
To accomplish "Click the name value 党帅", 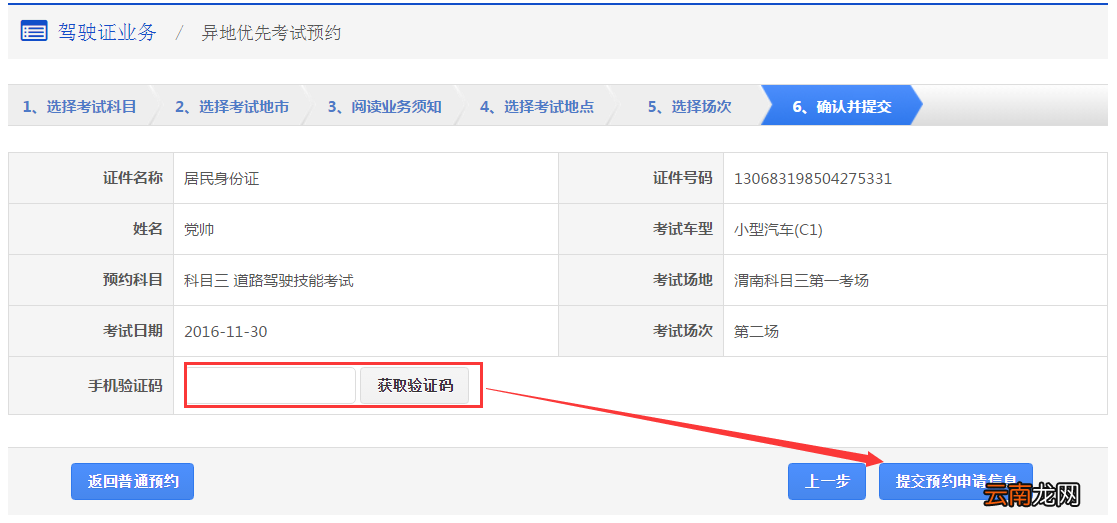I will coord(199,229).
